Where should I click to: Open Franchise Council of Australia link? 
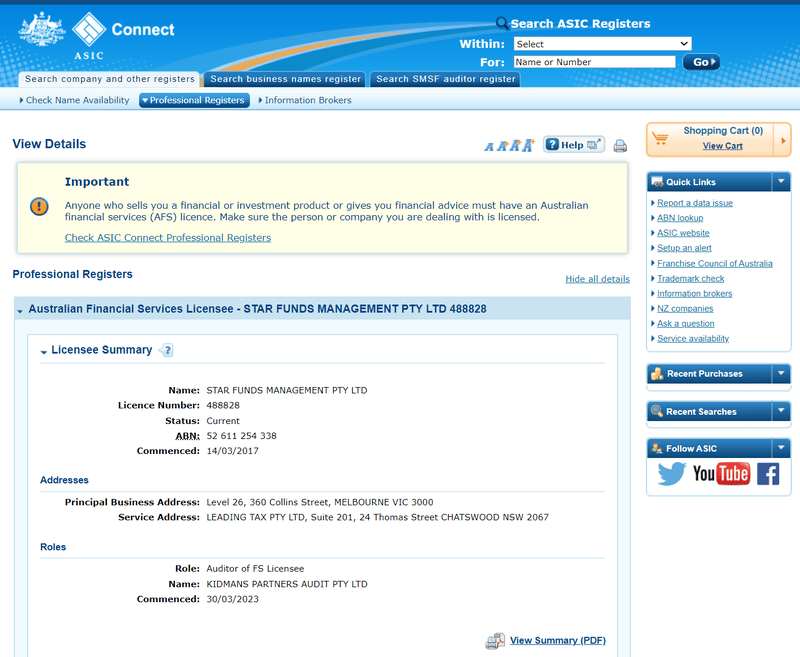click(x=715, y=264)
